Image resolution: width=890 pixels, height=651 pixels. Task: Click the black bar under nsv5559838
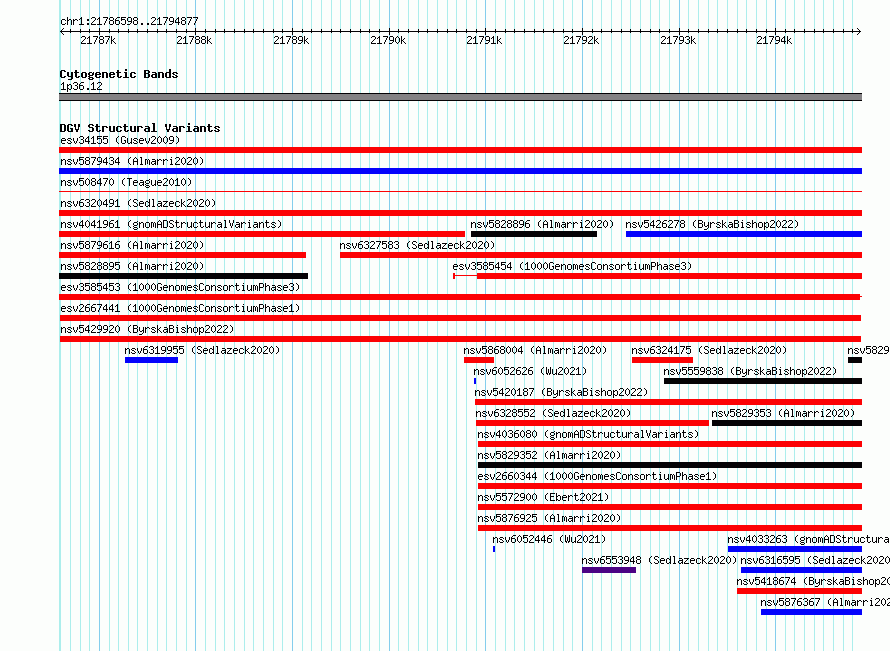(763, 381)
